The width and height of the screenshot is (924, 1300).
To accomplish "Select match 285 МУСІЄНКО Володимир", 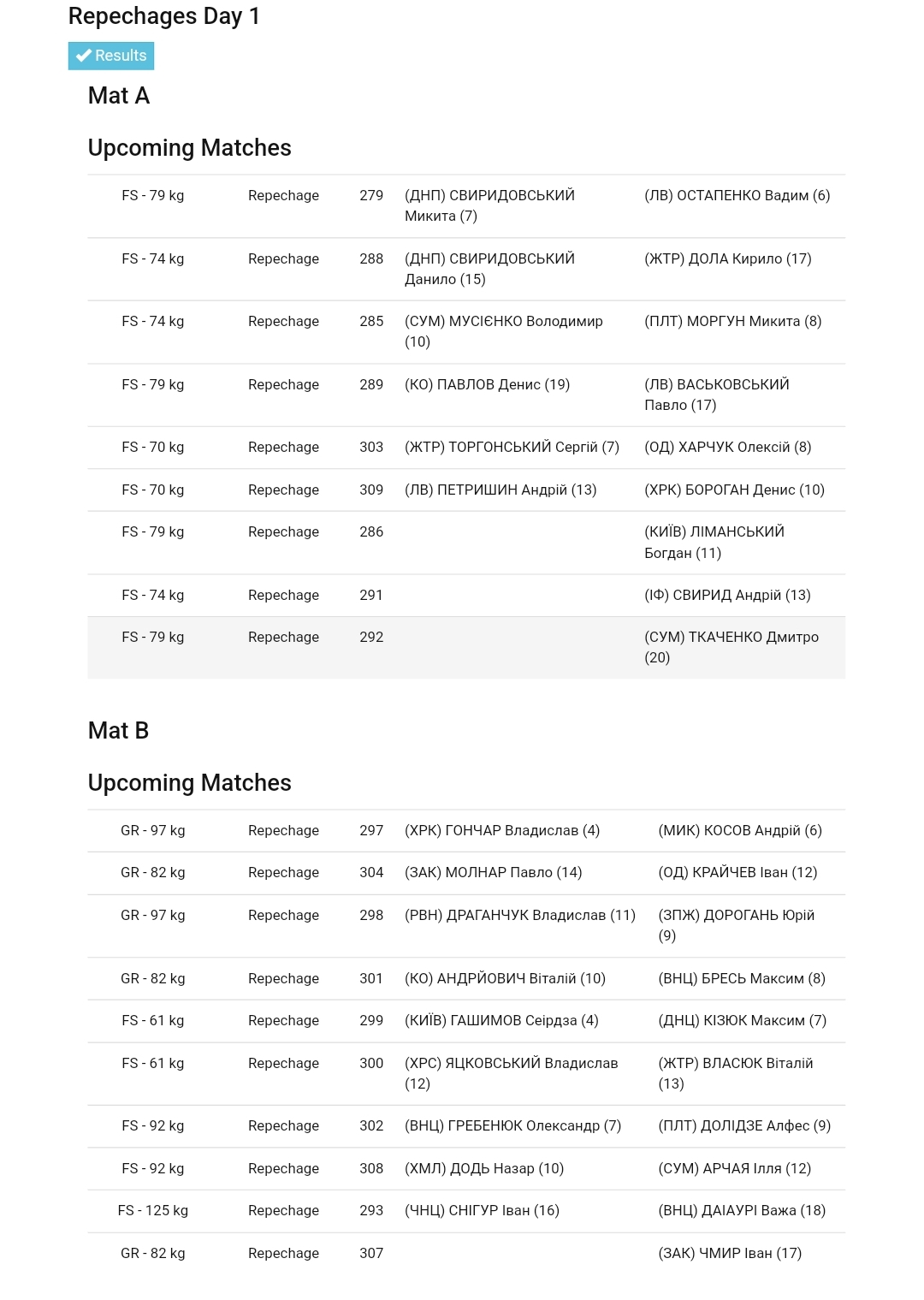I will (x=466, y=332).
